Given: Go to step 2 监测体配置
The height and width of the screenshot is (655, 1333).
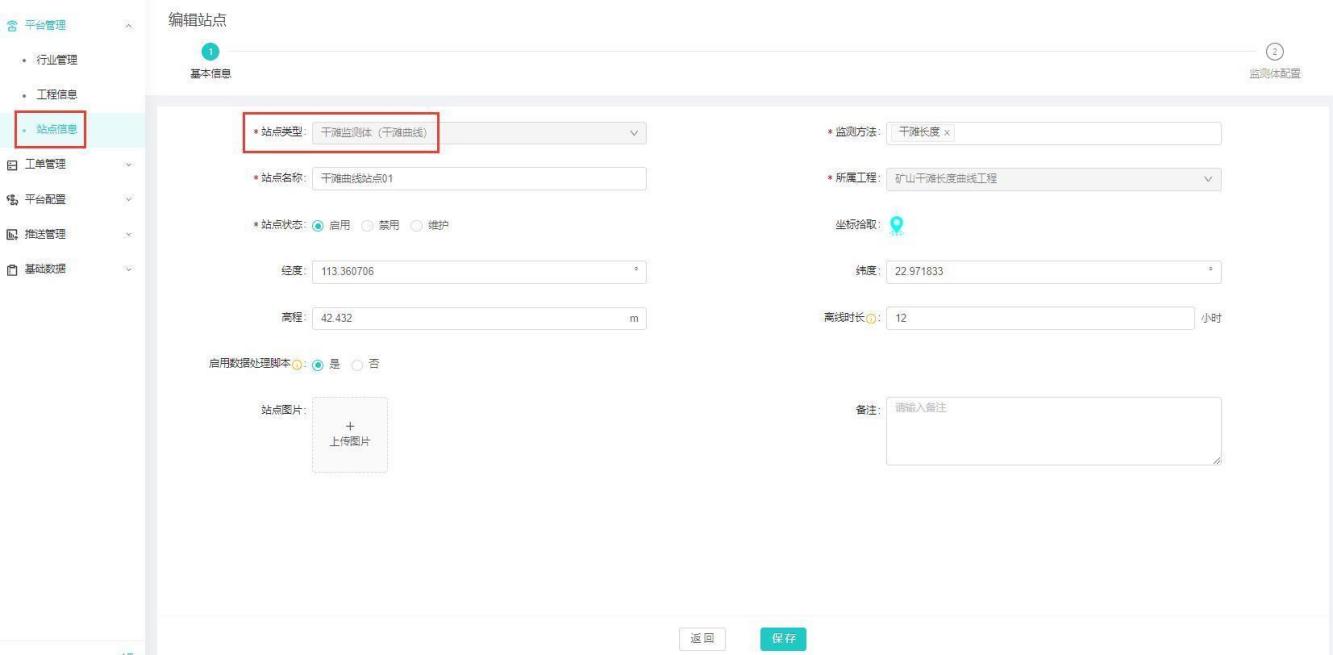Looking at the screenshot, I should tap(1274, 52).
